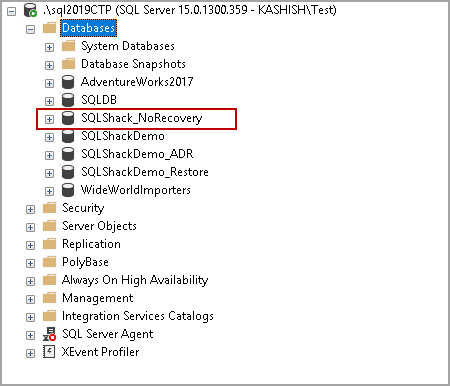Select the Server Objects label
The image size is (450, 386).
(x=99, y=226)
